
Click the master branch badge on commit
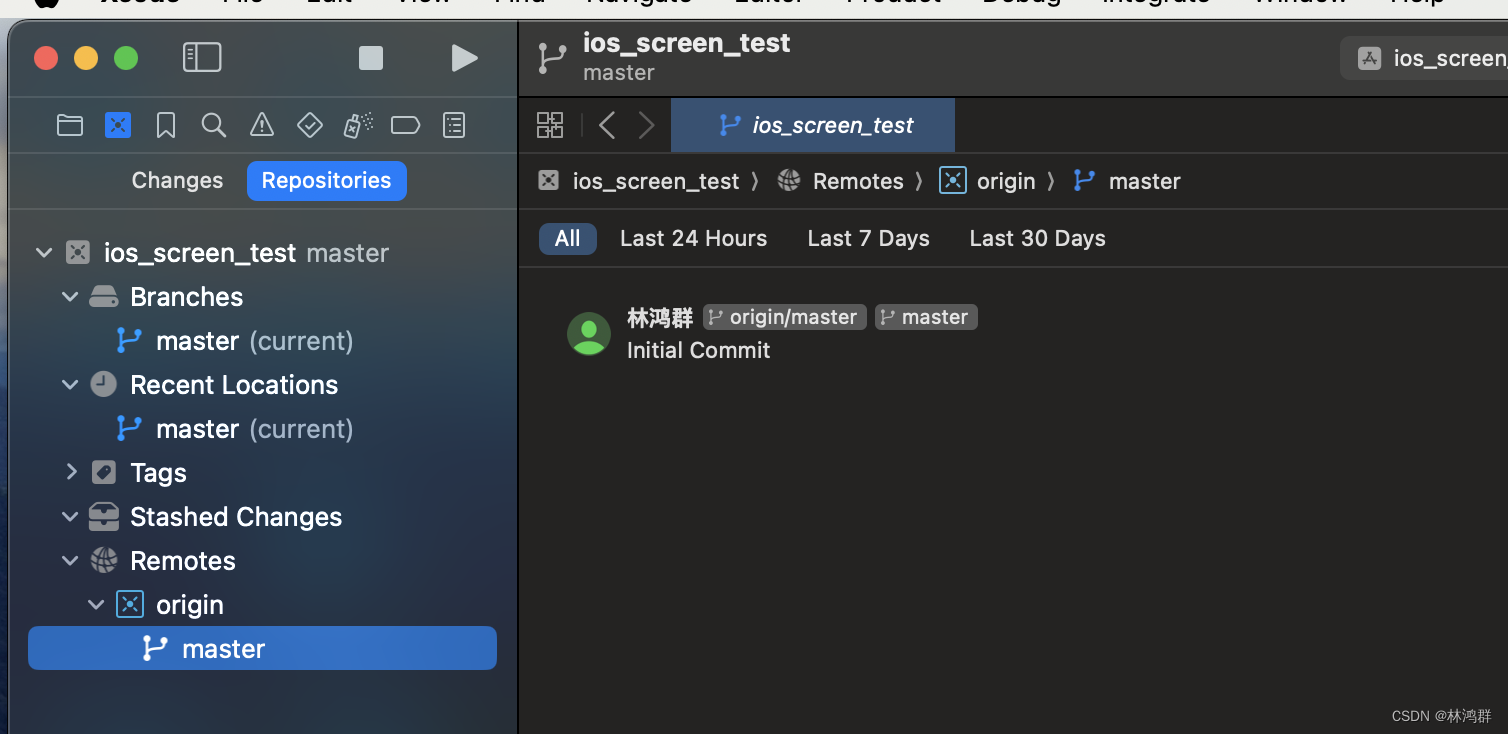[926, 317]
